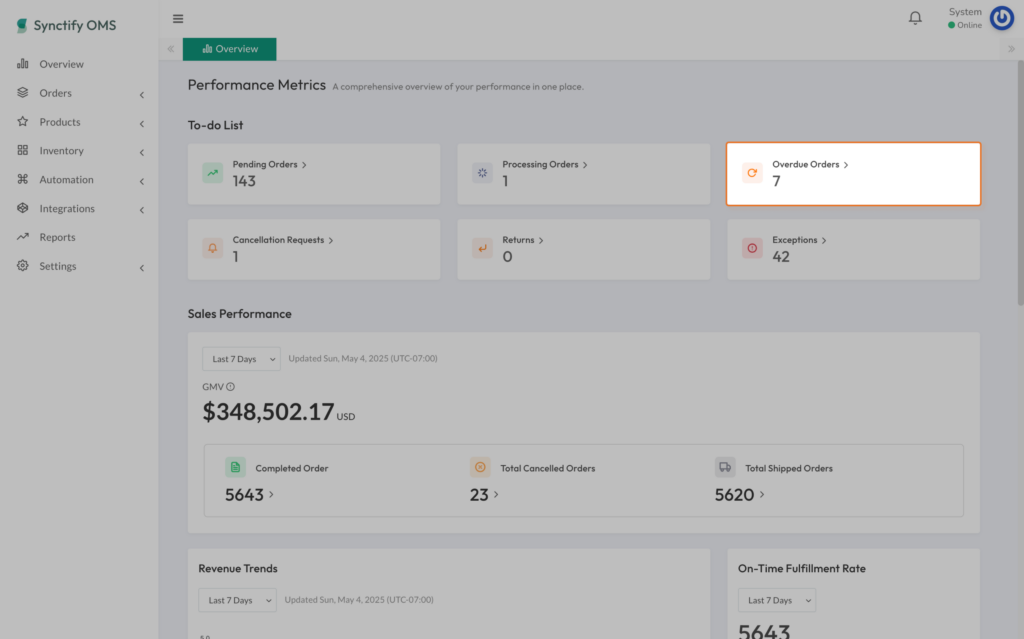The image size is (1024, 639).
Task: Expand the Products sidebar submenu chevron
Action: (142, 123)
